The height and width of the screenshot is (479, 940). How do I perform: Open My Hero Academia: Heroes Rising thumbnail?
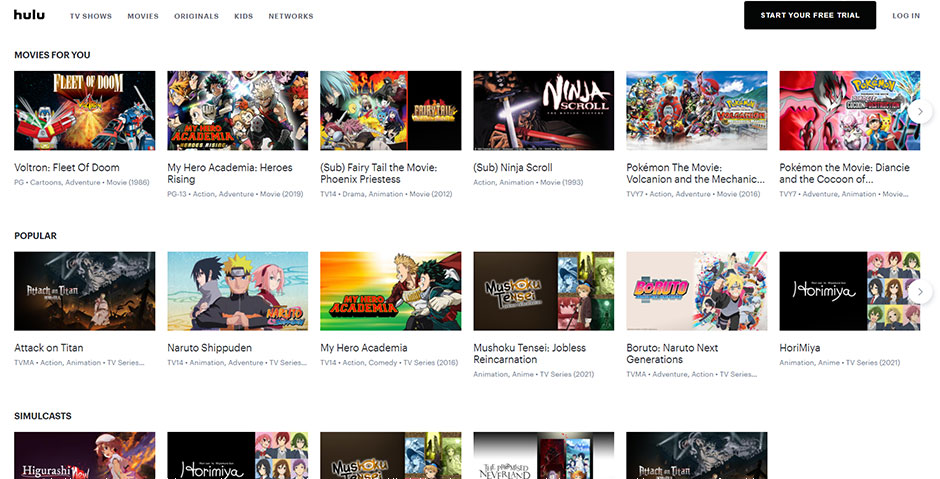click(237, 110)
